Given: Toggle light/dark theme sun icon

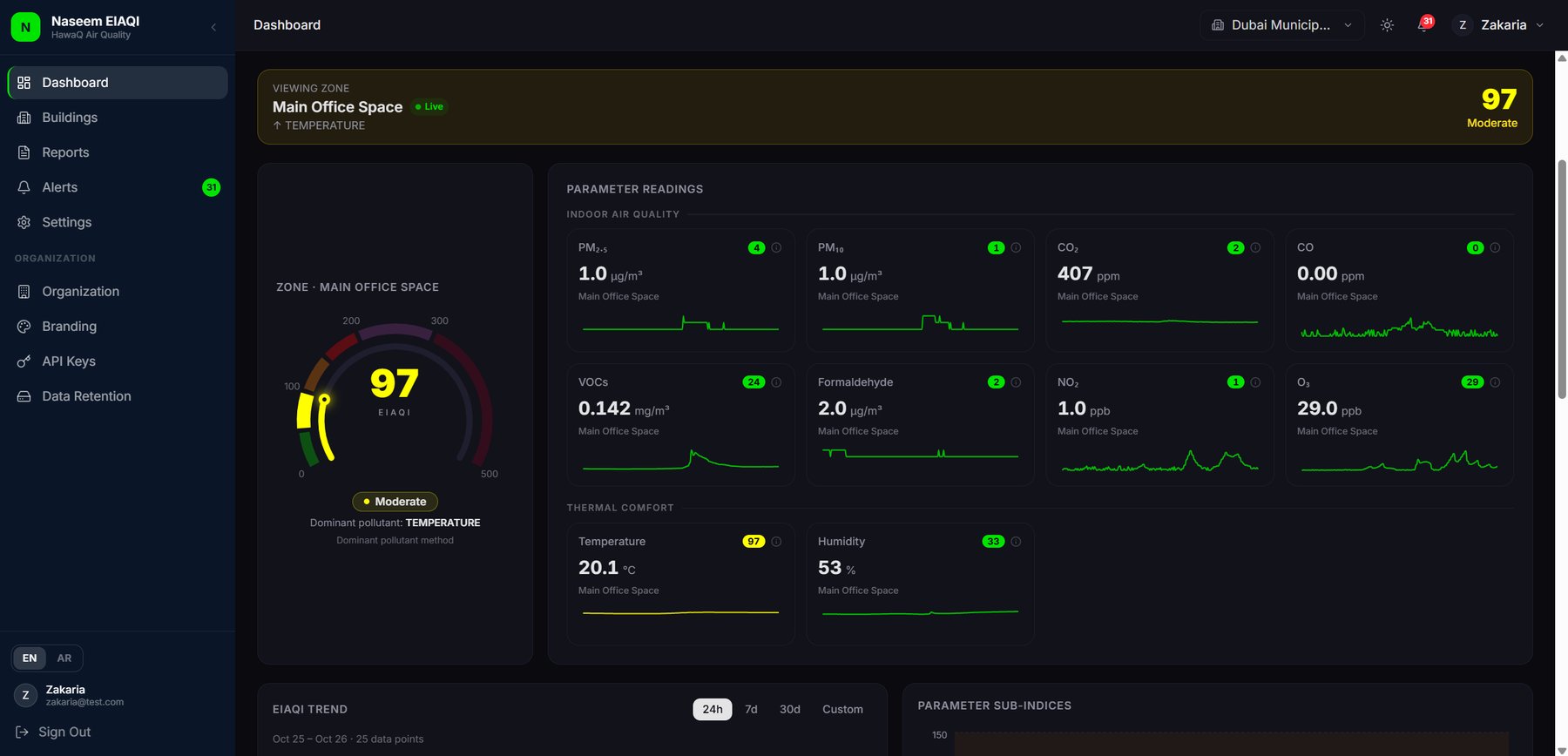Looking at the screenshot, I should point(1387,25).
